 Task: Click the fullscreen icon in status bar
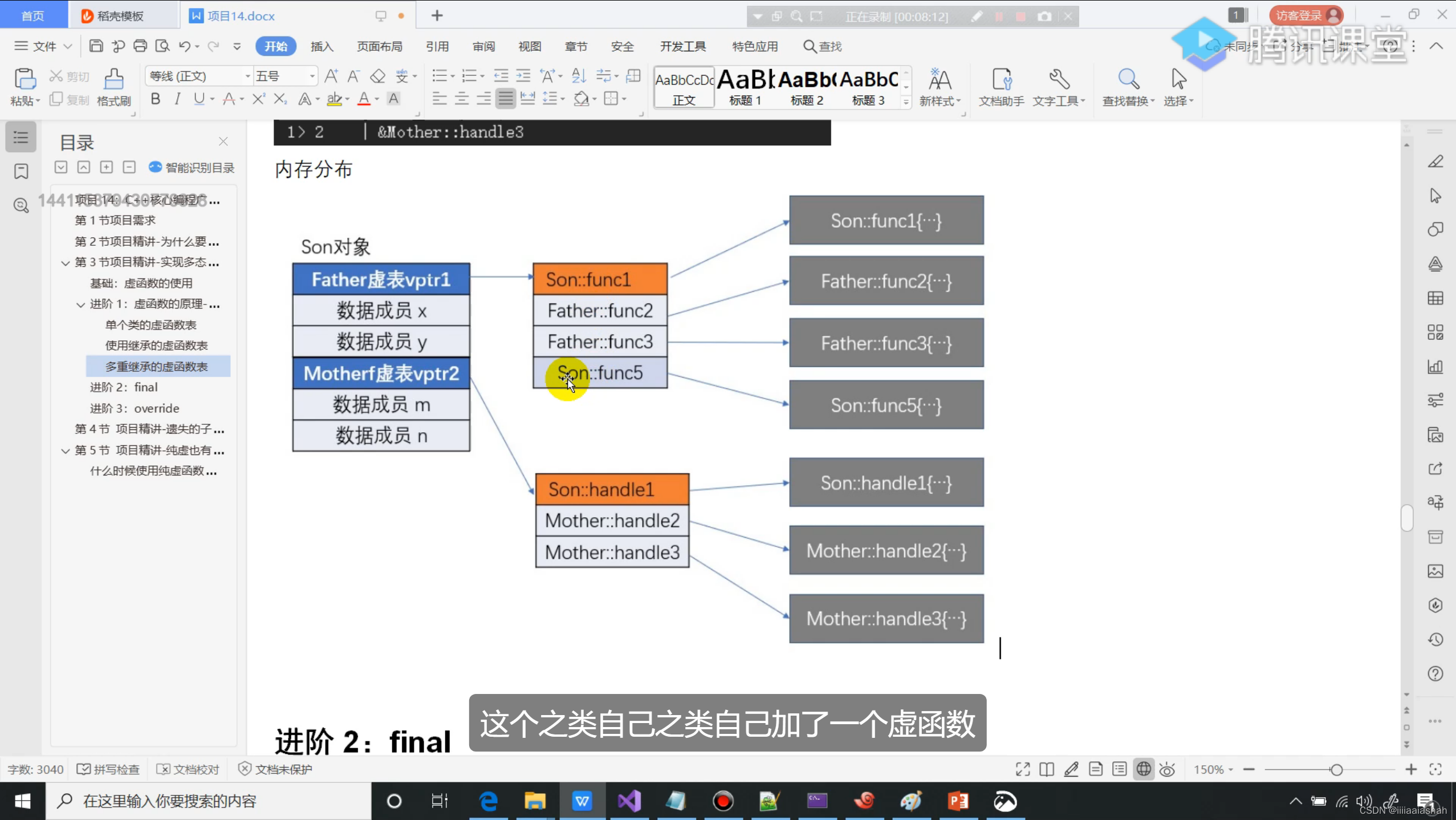(1023, 769)
